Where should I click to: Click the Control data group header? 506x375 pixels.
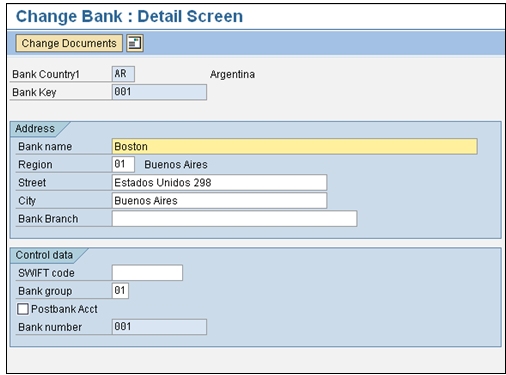coord(44,255)
